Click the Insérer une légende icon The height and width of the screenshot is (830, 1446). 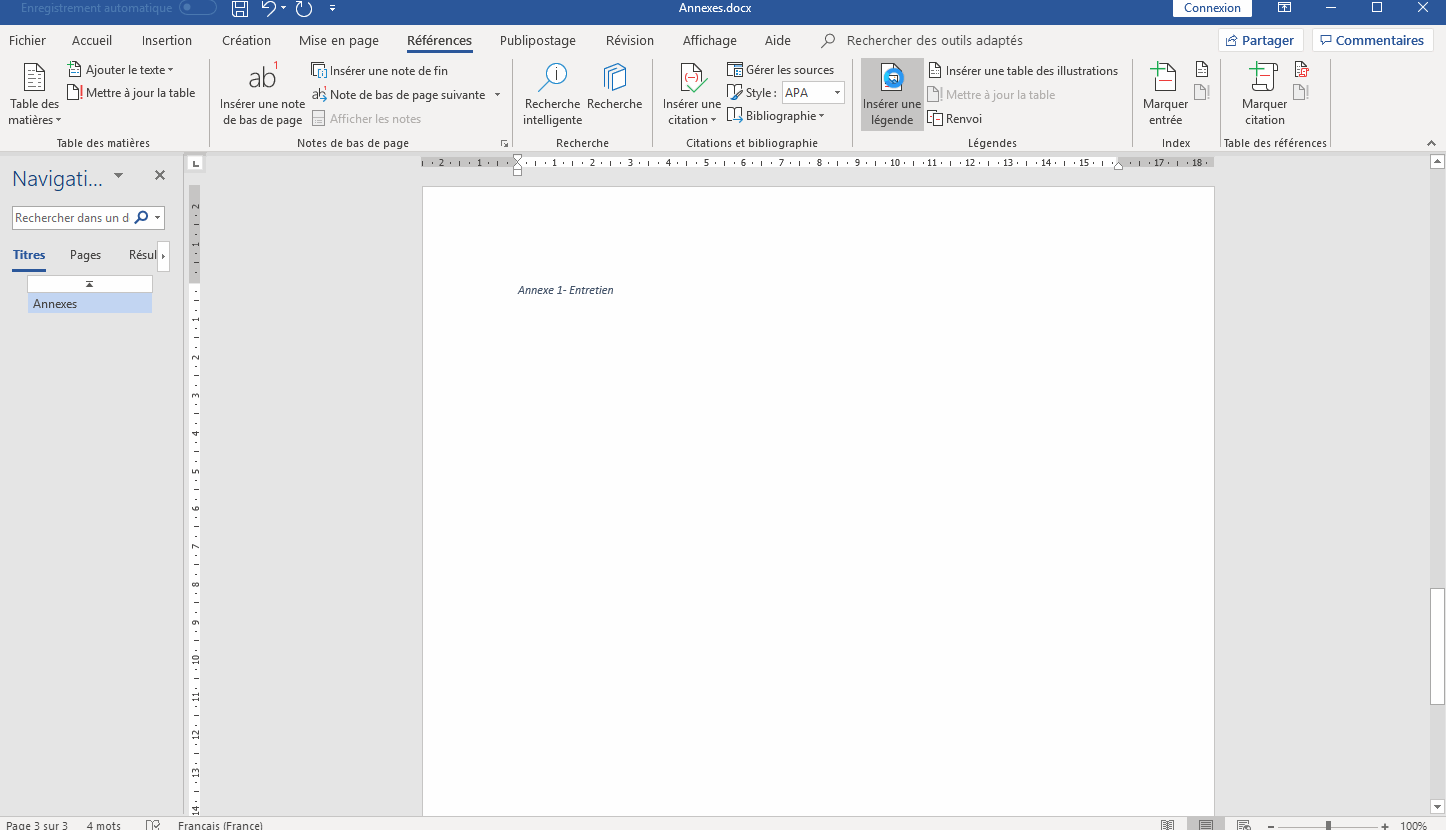click(x=892, y=80)
